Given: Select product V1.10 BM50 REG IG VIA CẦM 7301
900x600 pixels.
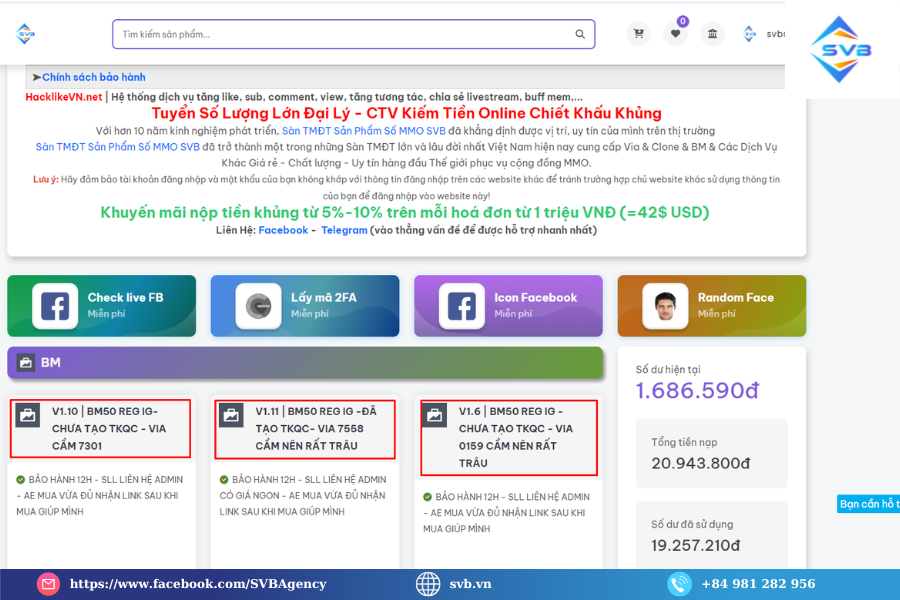Looking at the screenshot, I should [100, 428].
